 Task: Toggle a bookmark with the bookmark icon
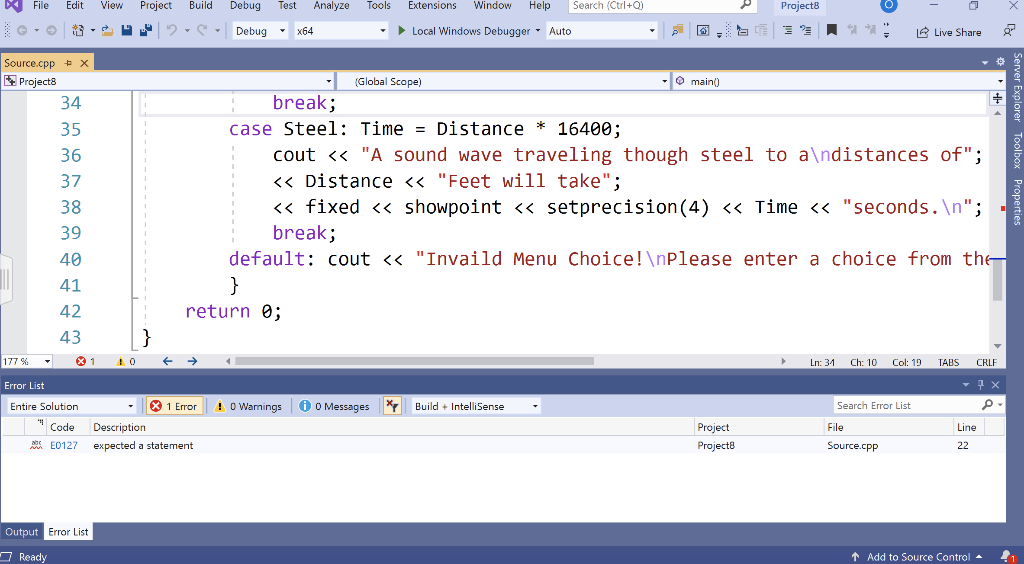831,31
